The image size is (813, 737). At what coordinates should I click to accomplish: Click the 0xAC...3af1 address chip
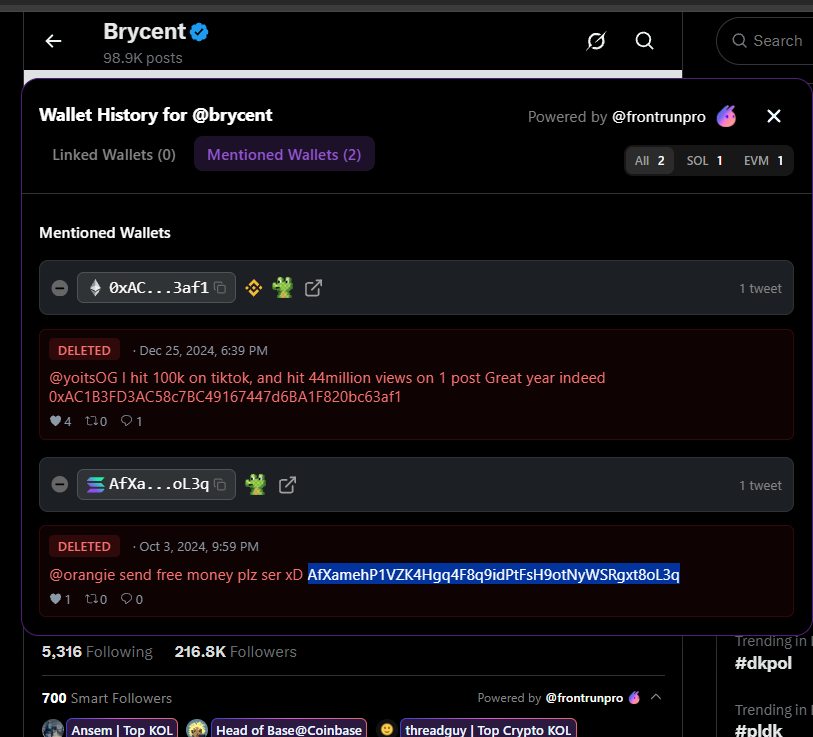156,287
